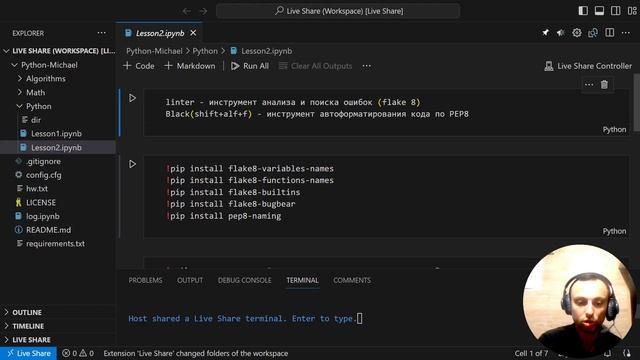Run All notebook cells
640x360 pixels.
coord(250,66)
